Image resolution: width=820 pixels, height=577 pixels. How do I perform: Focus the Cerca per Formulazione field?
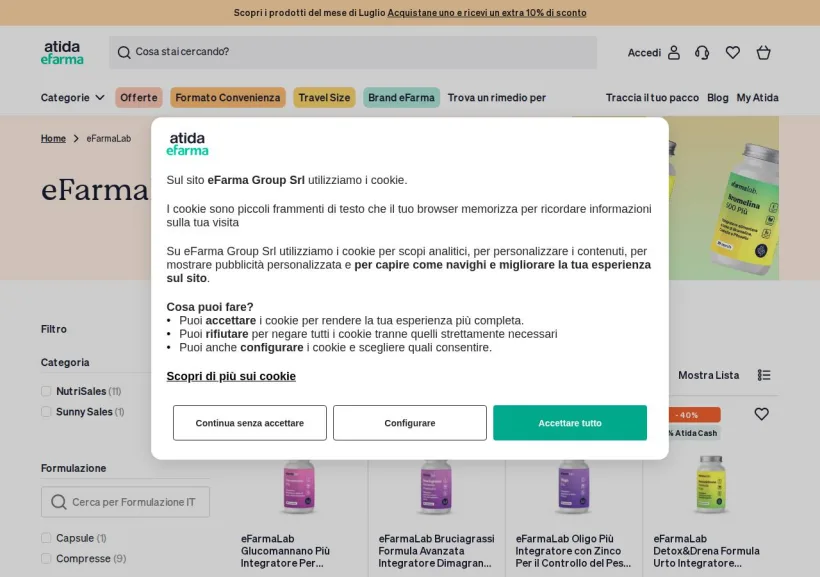[126, 502]
